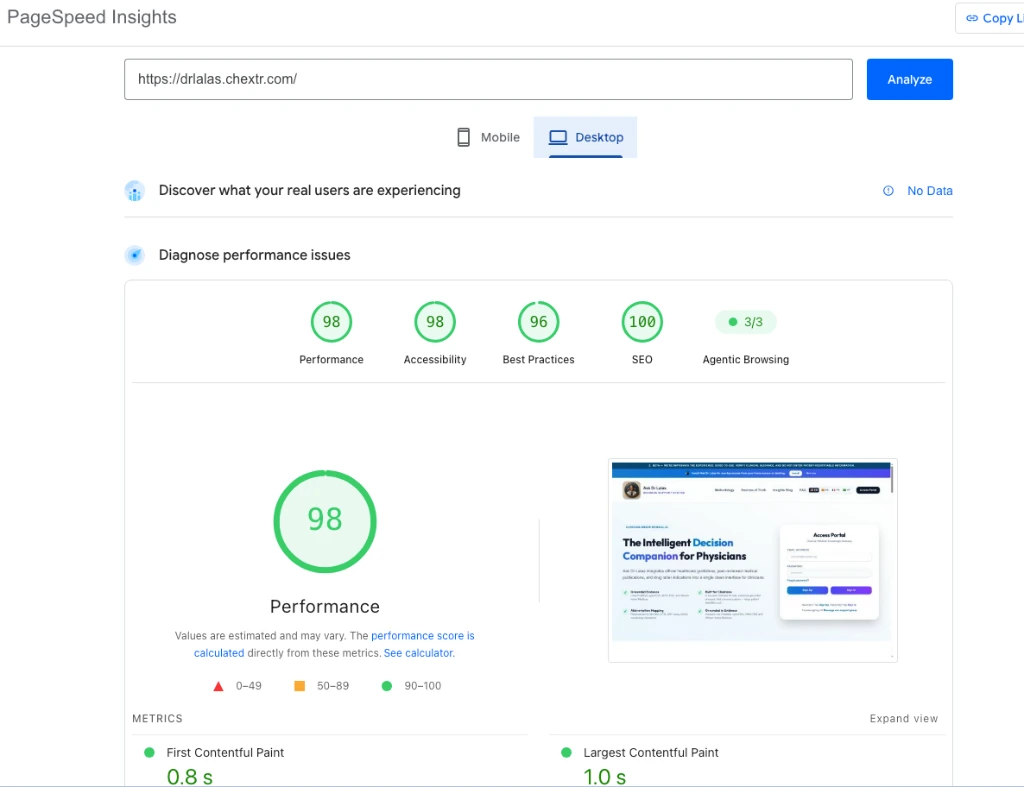Viewport: 1024px width, 787px height.
Task: Click the real users experience icon
Action: point(135,191)
